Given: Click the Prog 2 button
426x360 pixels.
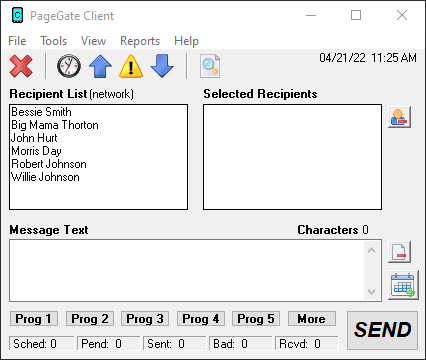Looking at the screenshot, I should (90, 319).
